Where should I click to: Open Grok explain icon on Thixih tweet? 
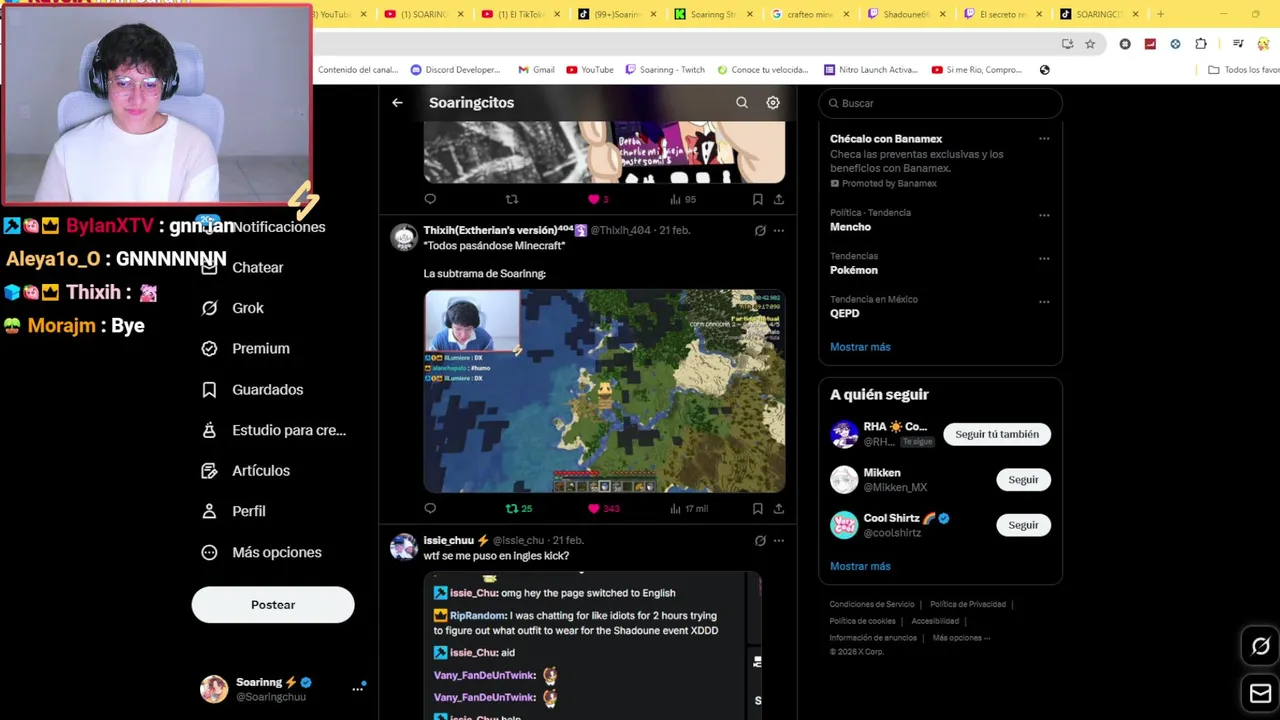coord(760,231)
